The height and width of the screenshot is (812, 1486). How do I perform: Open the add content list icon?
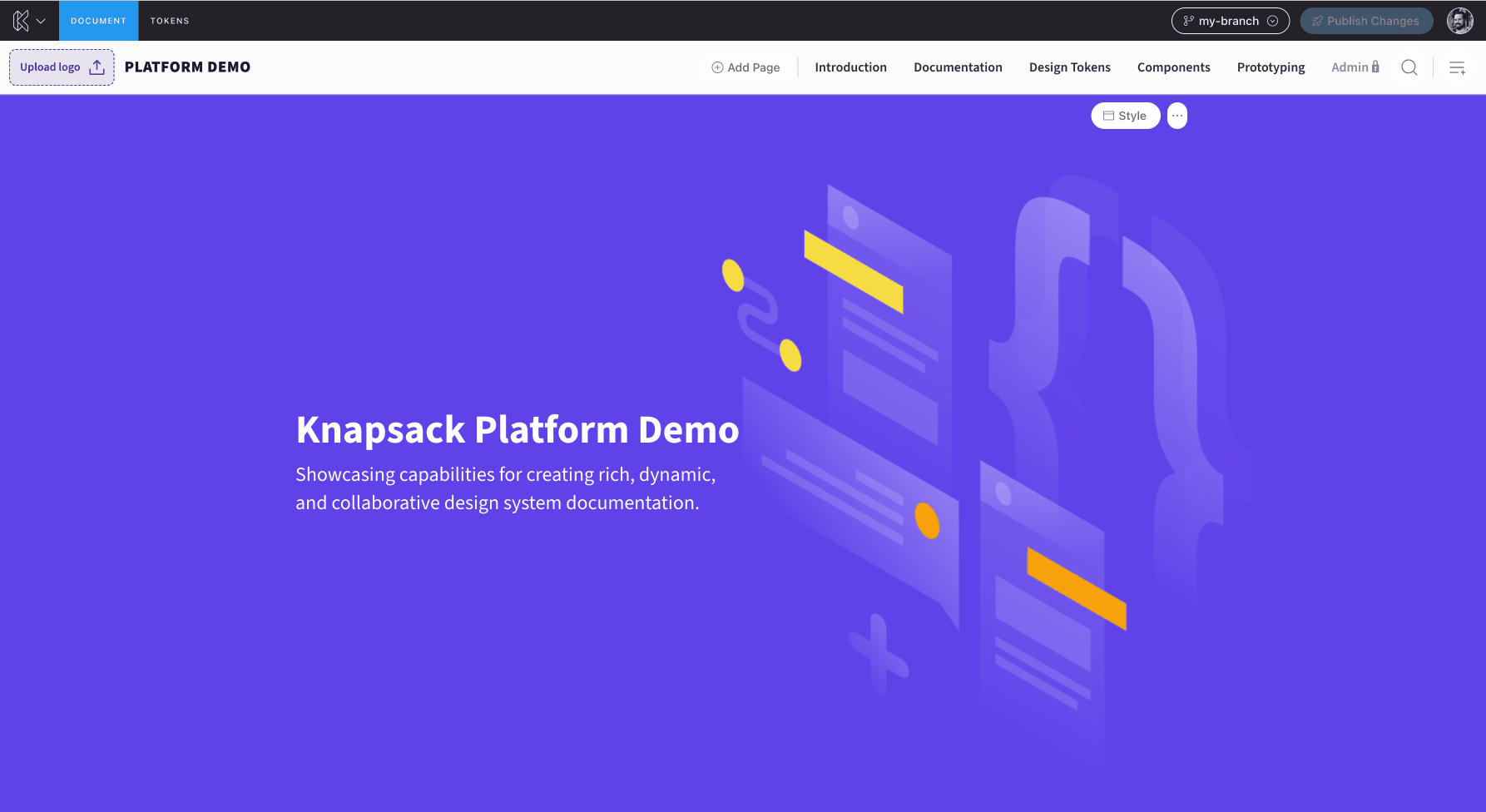click(1457, 67)
